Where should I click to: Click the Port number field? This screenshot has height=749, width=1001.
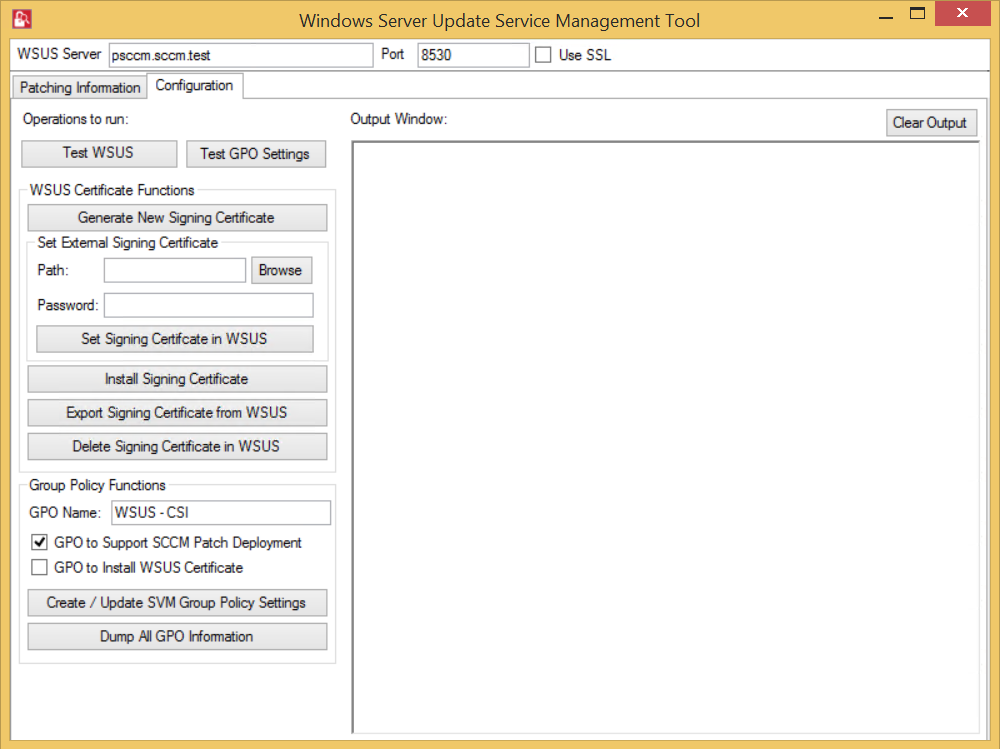472,55
